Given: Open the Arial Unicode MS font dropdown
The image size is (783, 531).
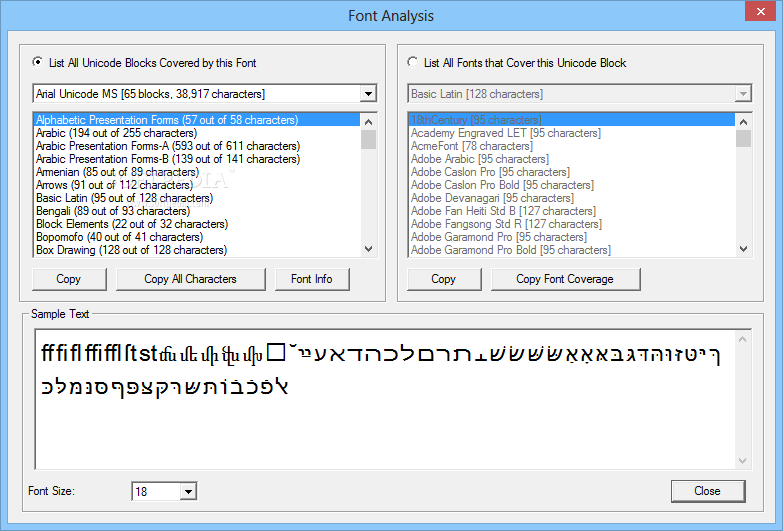Looking at the screenshot, I should click(x=368, y=93).
